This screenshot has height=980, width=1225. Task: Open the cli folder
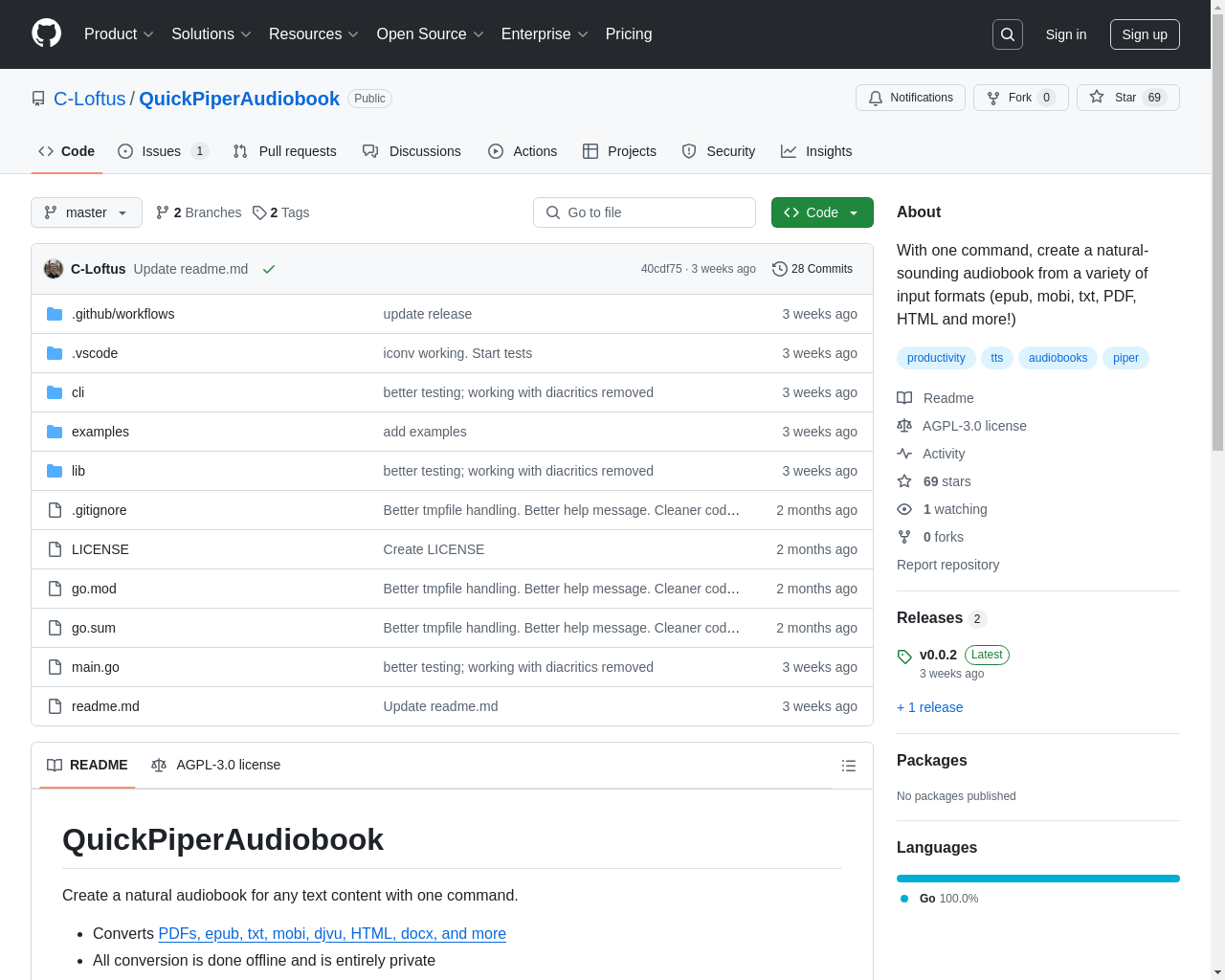(78, 392)
